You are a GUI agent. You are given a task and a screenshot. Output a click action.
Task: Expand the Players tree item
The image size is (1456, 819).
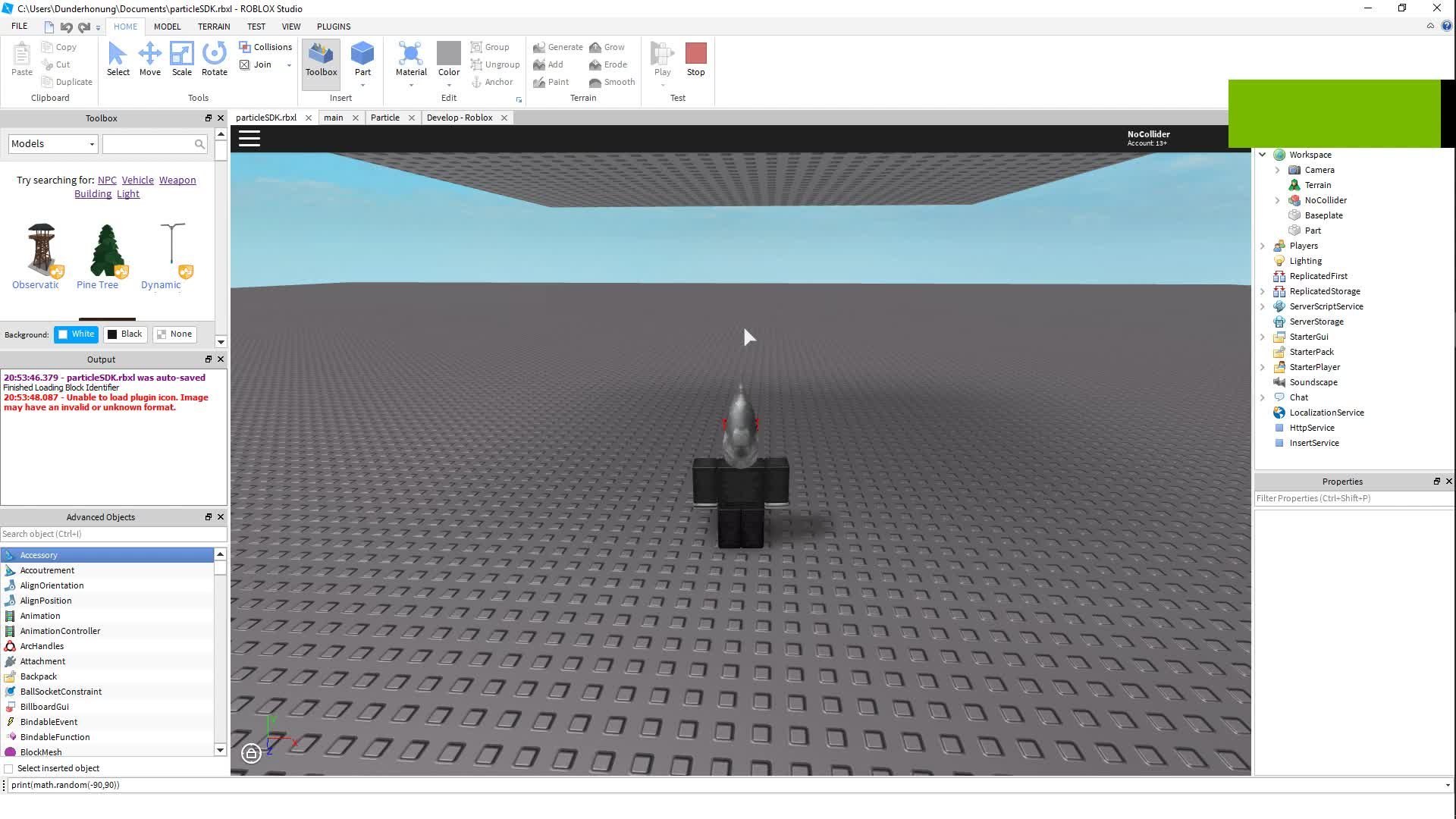(x=1263, y=245)
